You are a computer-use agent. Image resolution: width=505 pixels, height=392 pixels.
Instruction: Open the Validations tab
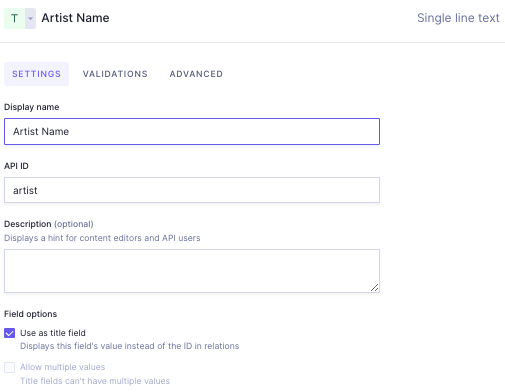click(115, 74)
